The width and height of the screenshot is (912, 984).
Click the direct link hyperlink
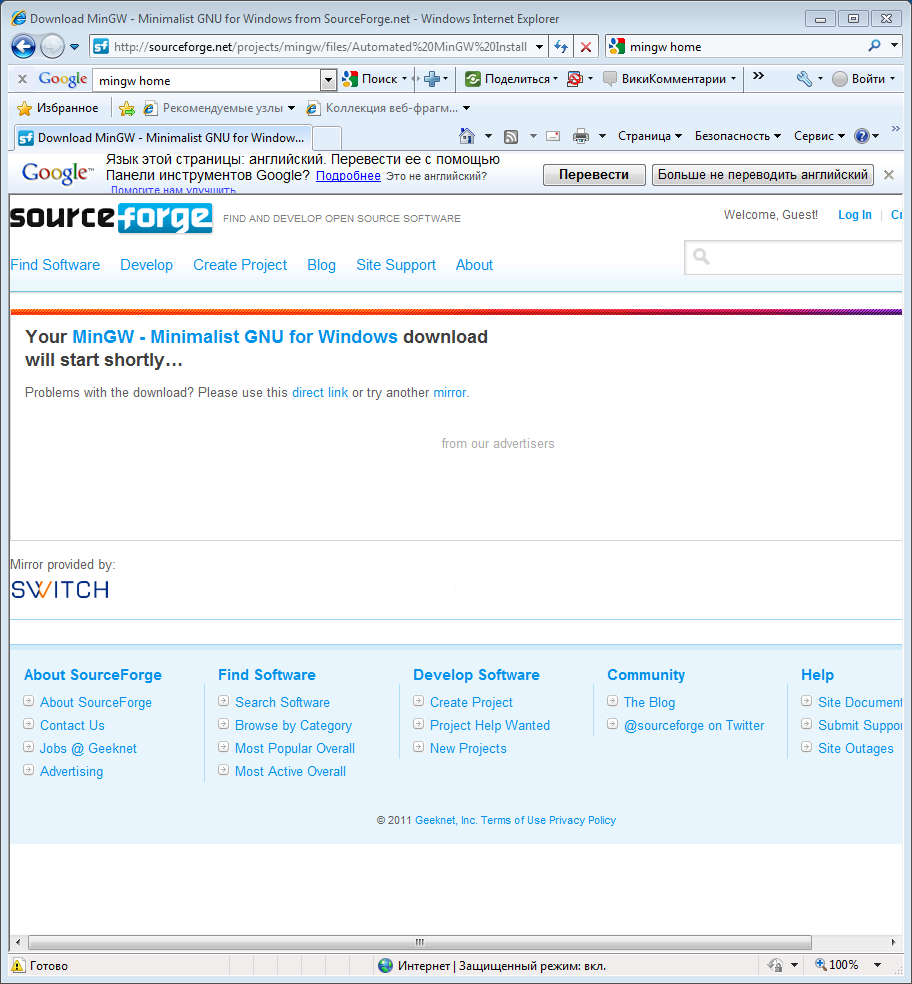pyautogui.click(x=320, y=392)
